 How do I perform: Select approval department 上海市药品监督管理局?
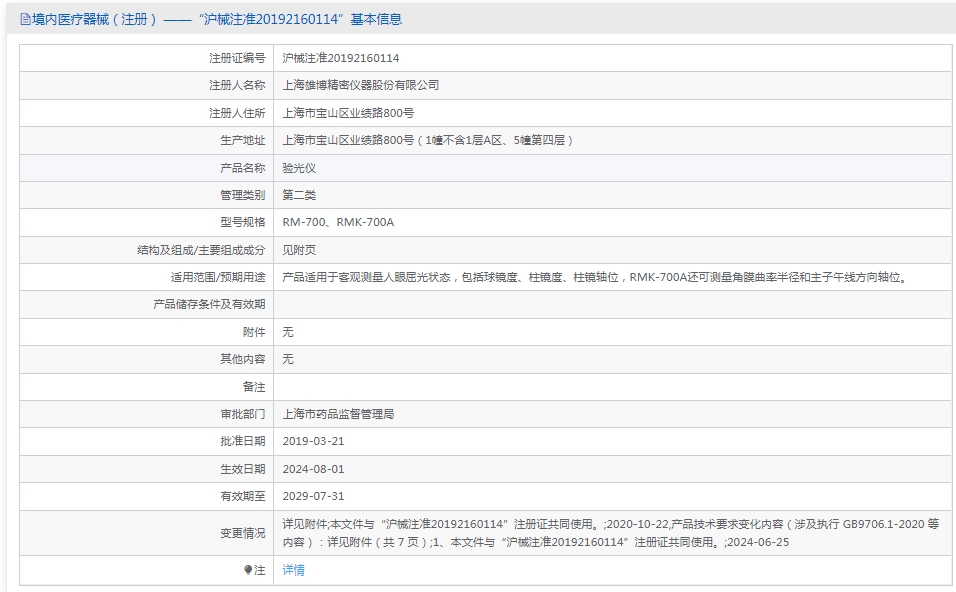pos(338,414)
